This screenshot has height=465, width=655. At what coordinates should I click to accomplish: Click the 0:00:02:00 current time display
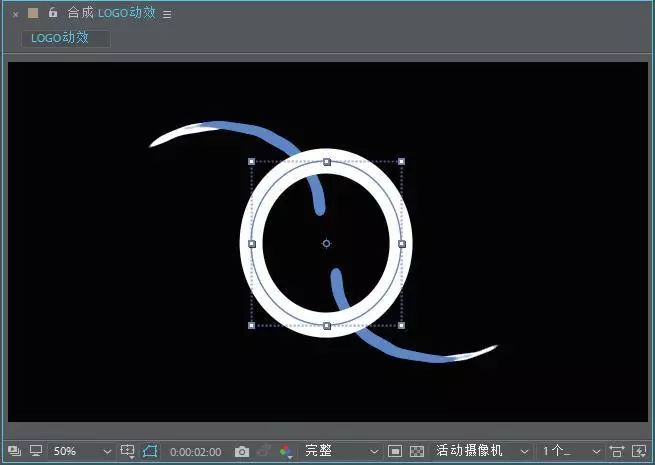196,452
